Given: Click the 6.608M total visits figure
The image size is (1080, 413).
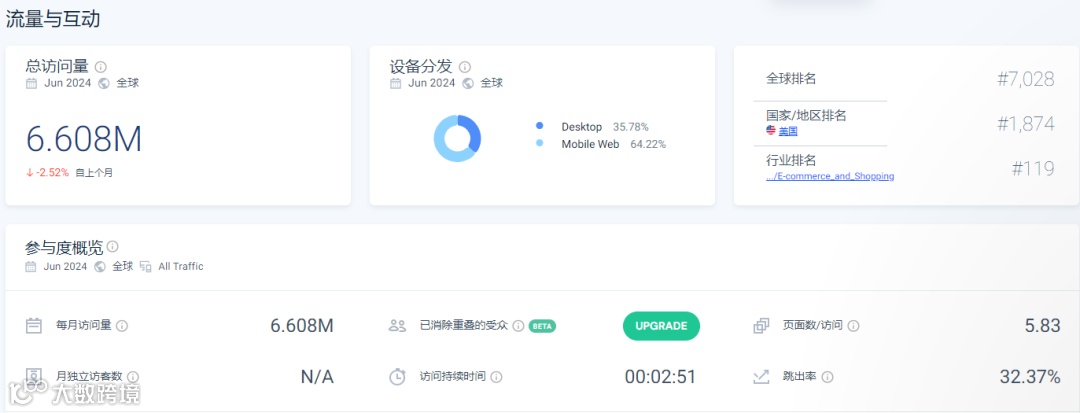Looking at the screenshot, I should [x=84, y=139].
